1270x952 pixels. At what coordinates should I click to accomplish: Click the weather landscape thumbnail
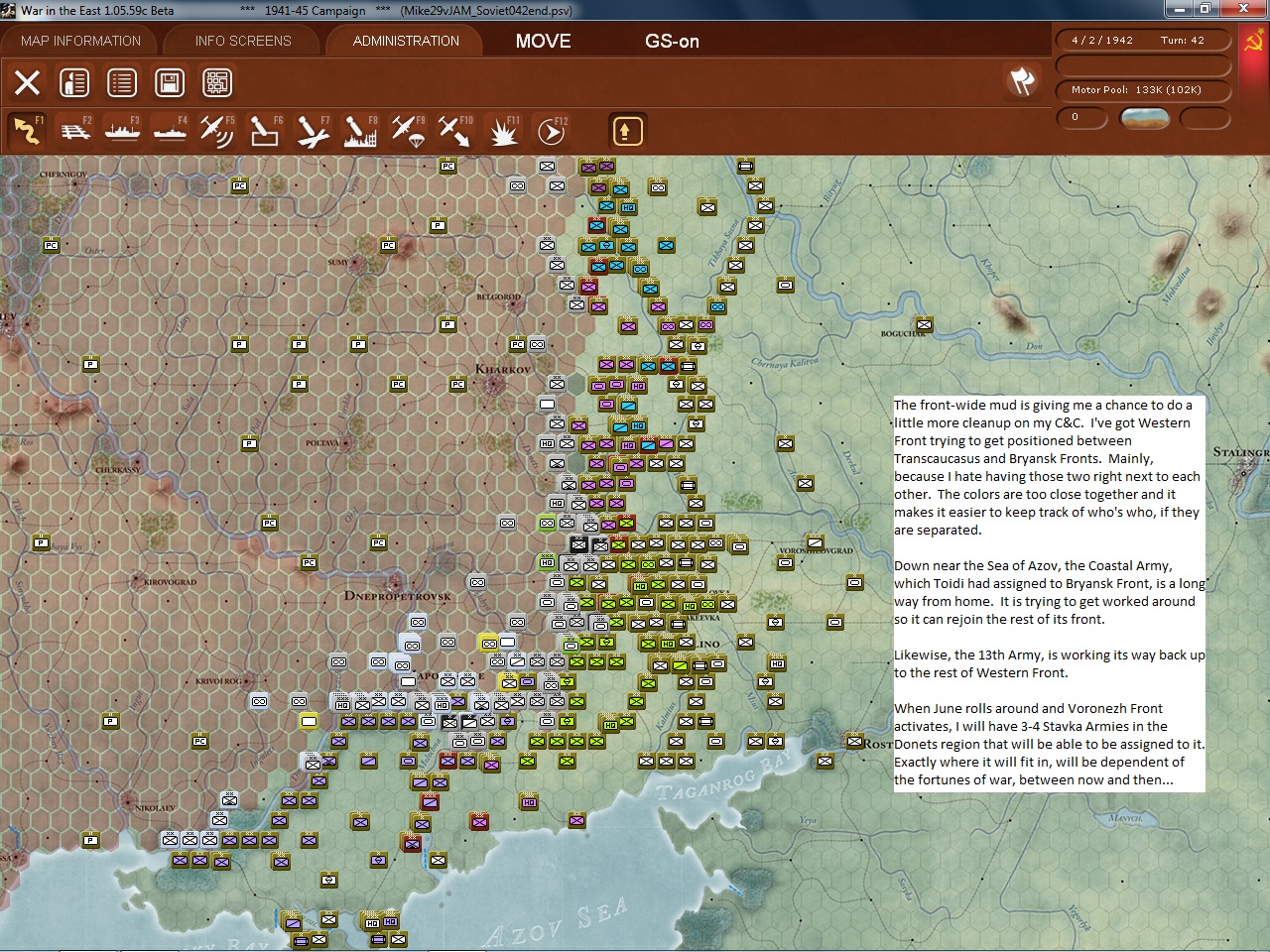[1144, 118]
